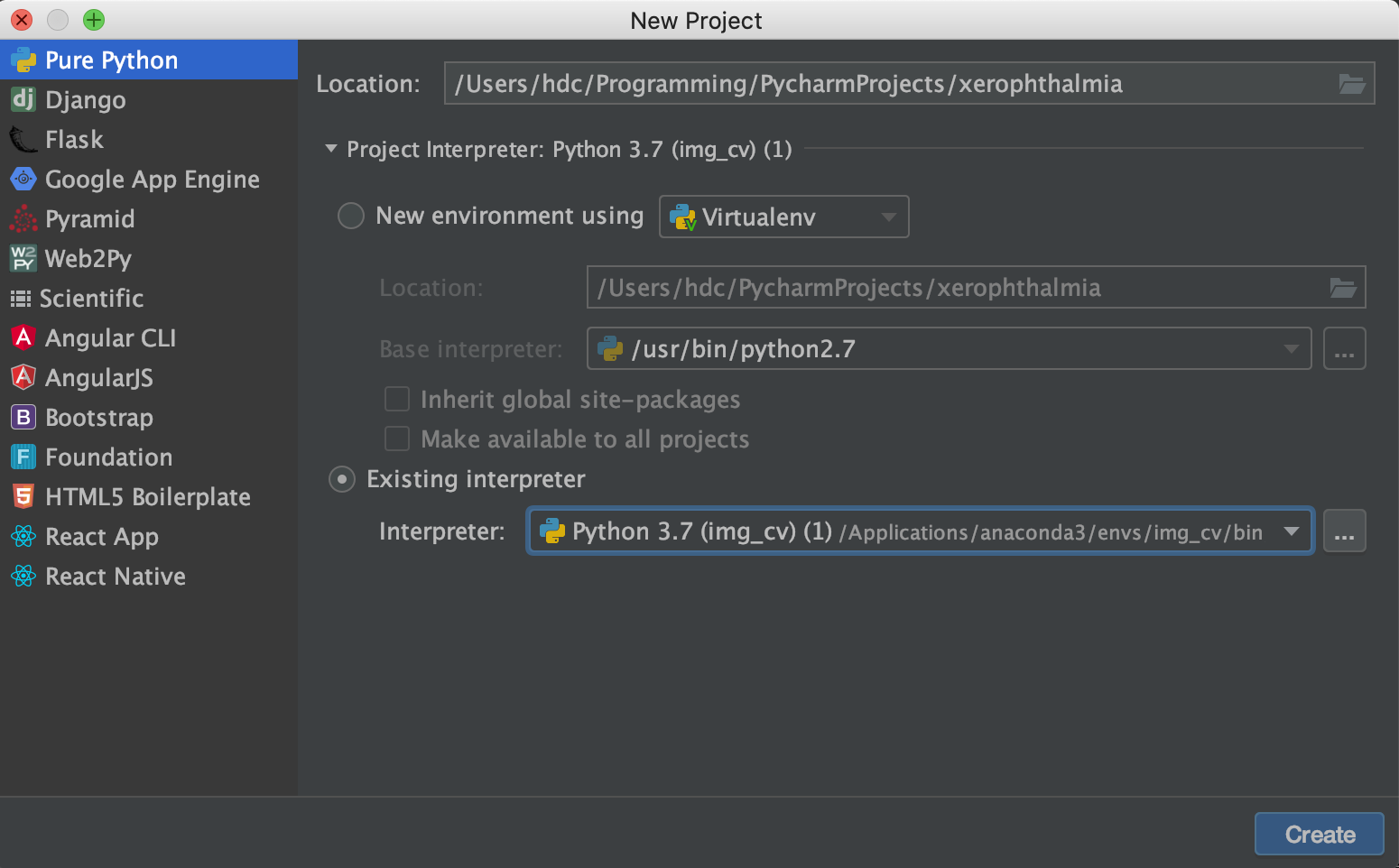This screenshot has height=868, width=1399.
Task: Zoom the New Project window with green button
Action: [x=94, y=19]
